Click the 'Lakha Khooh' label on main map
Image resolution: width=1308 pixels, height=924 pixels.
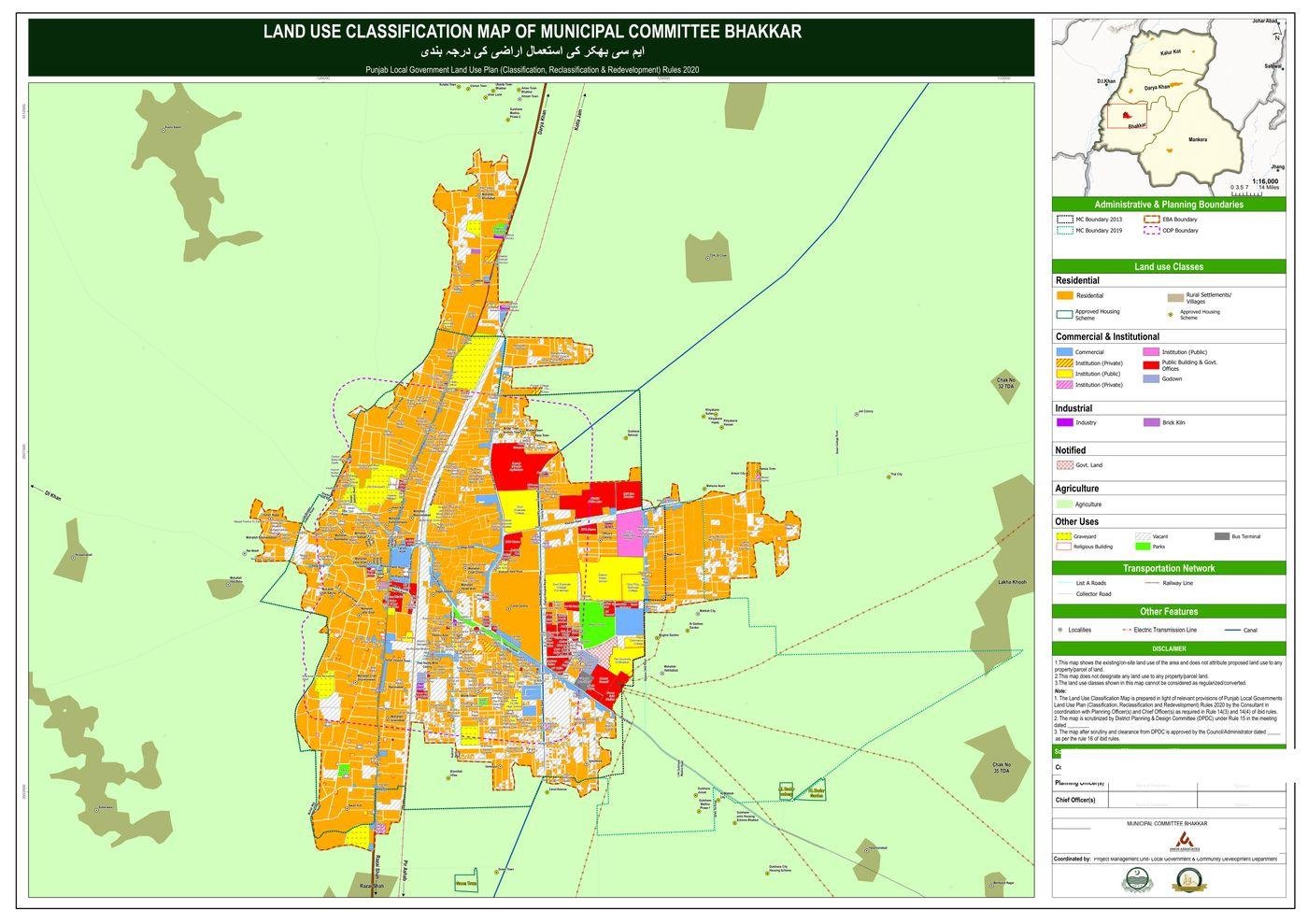[1012, 582]
